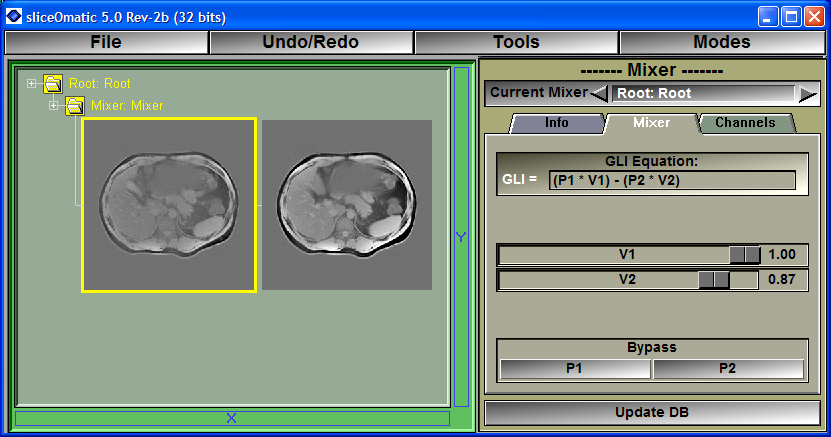Click the GLI equation input field

coord(672,181)
